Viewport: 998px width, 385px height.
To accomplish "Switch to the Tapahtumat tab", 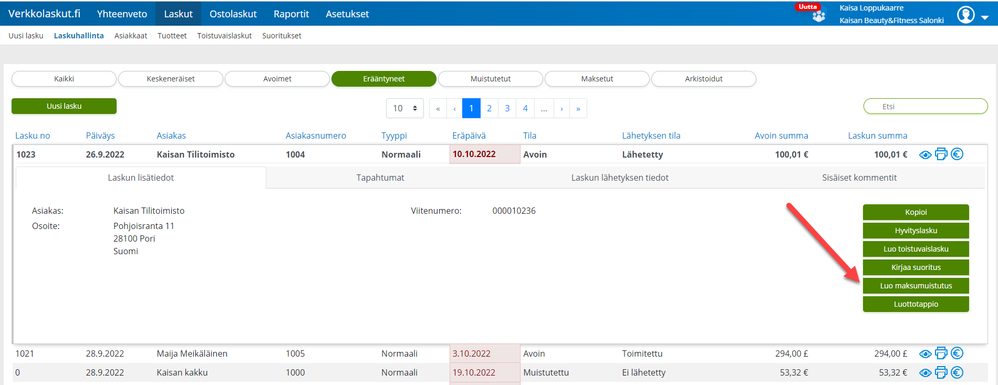I will [x=380, y=178].
